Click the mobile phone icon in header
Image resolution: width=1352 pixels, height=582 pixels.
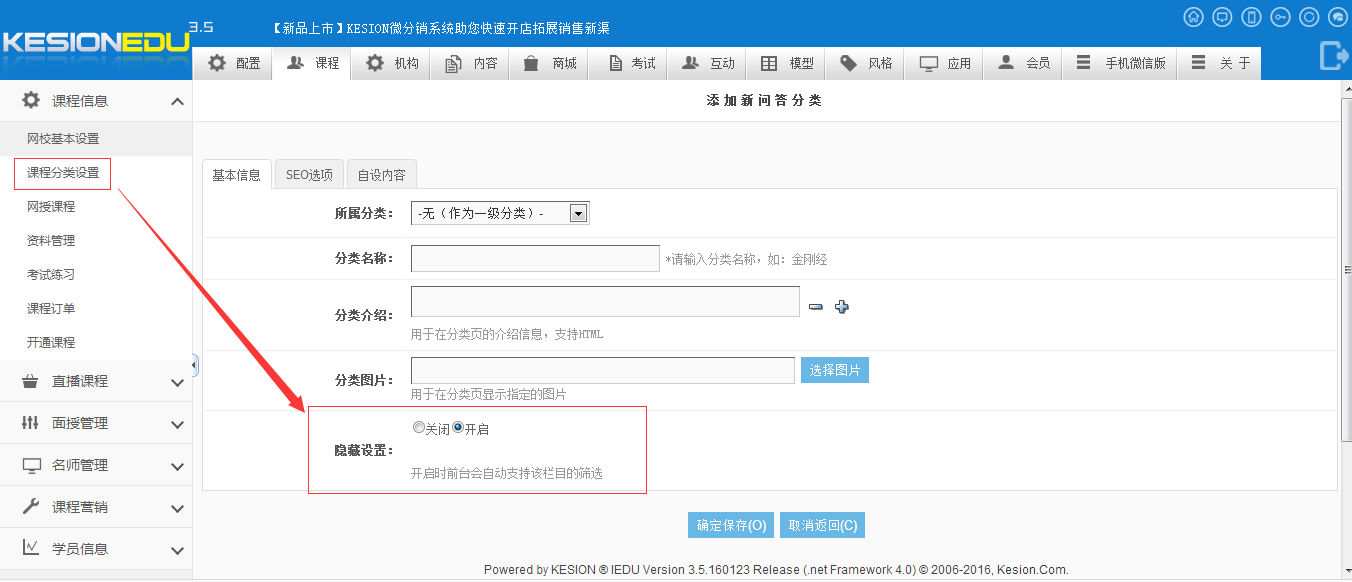(x=1251, y=17)
